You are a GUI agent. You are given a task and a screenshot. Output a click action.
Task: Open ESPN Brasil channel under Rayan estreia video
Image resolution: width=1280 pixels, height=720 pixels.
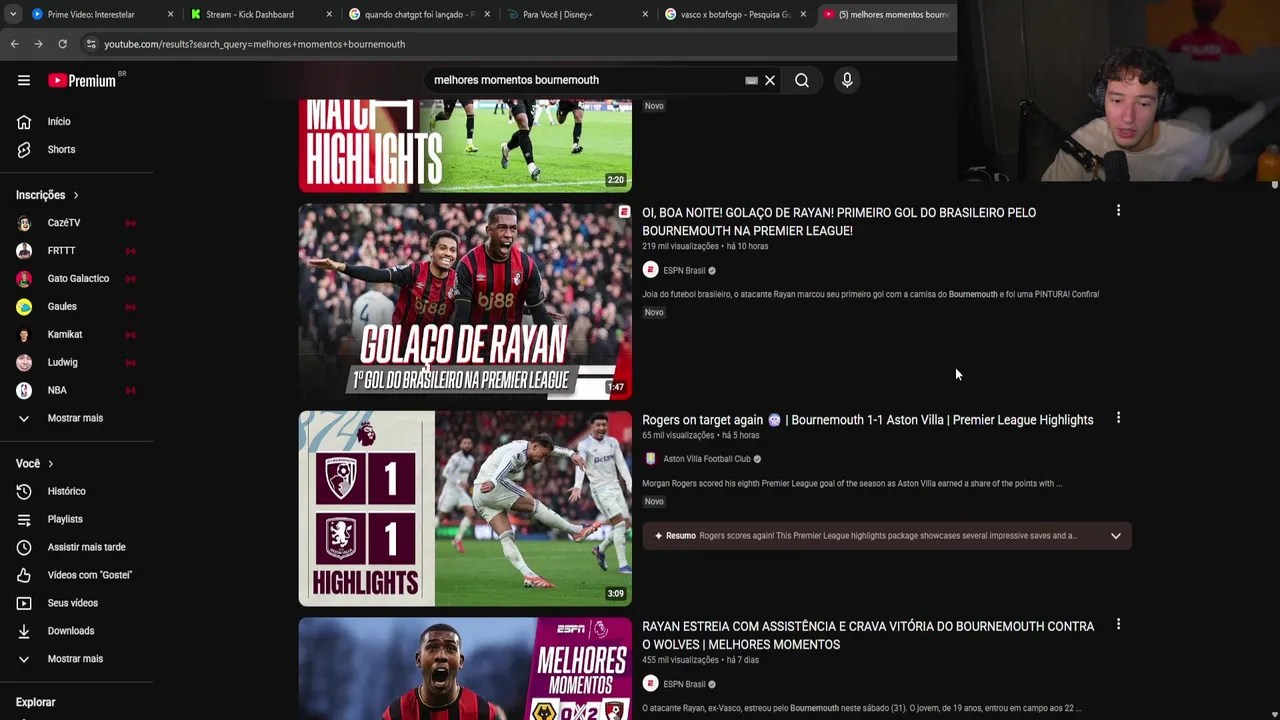[x=684, y=684]
